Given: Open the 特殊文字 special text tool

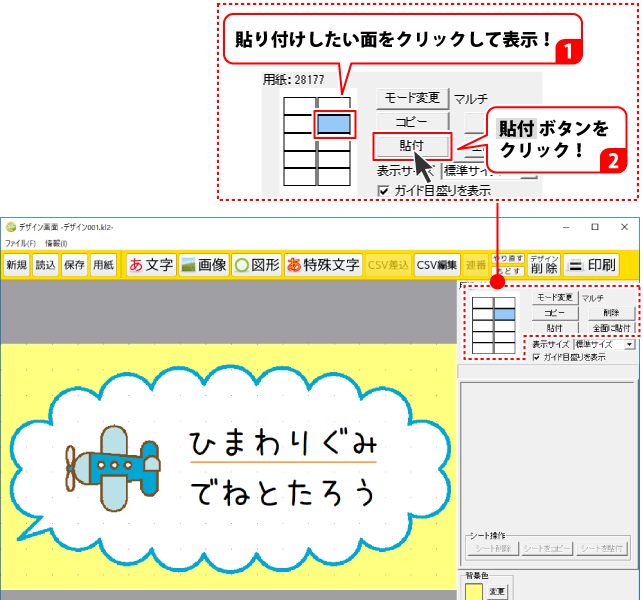Looking at the screenshot, I should click(x=323, y=265).
